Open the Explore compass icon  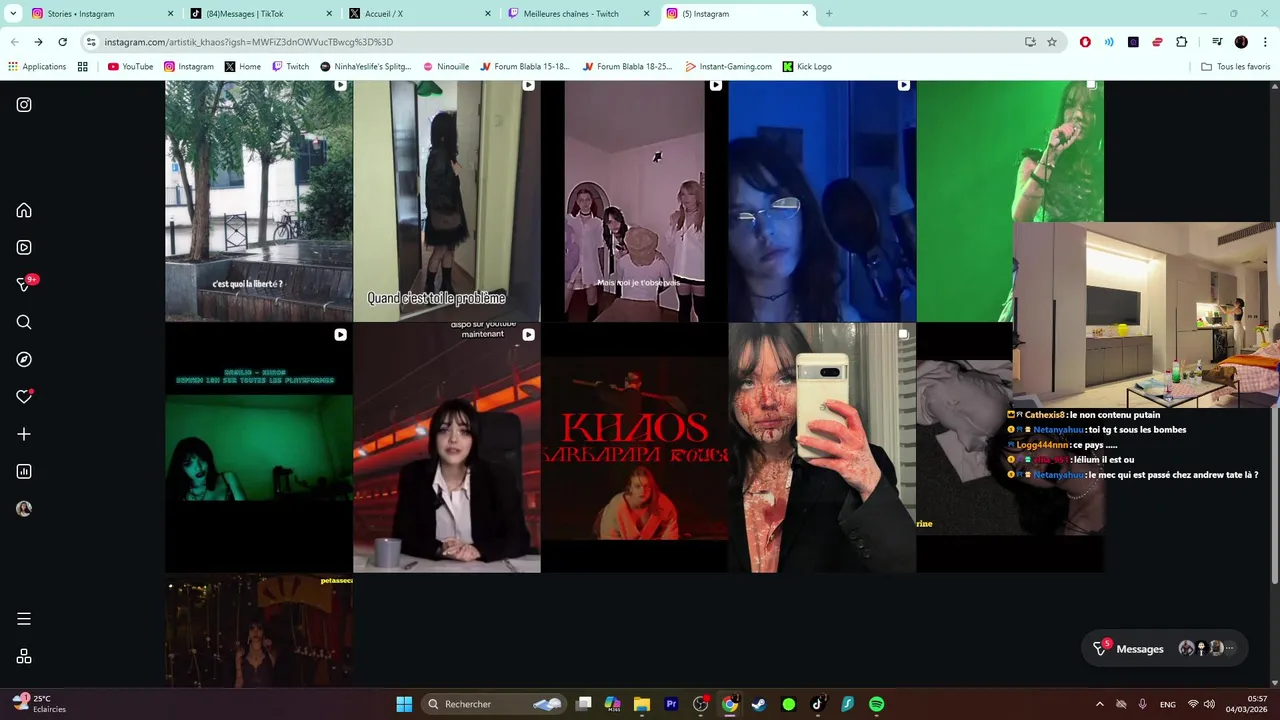pos(24,359)
